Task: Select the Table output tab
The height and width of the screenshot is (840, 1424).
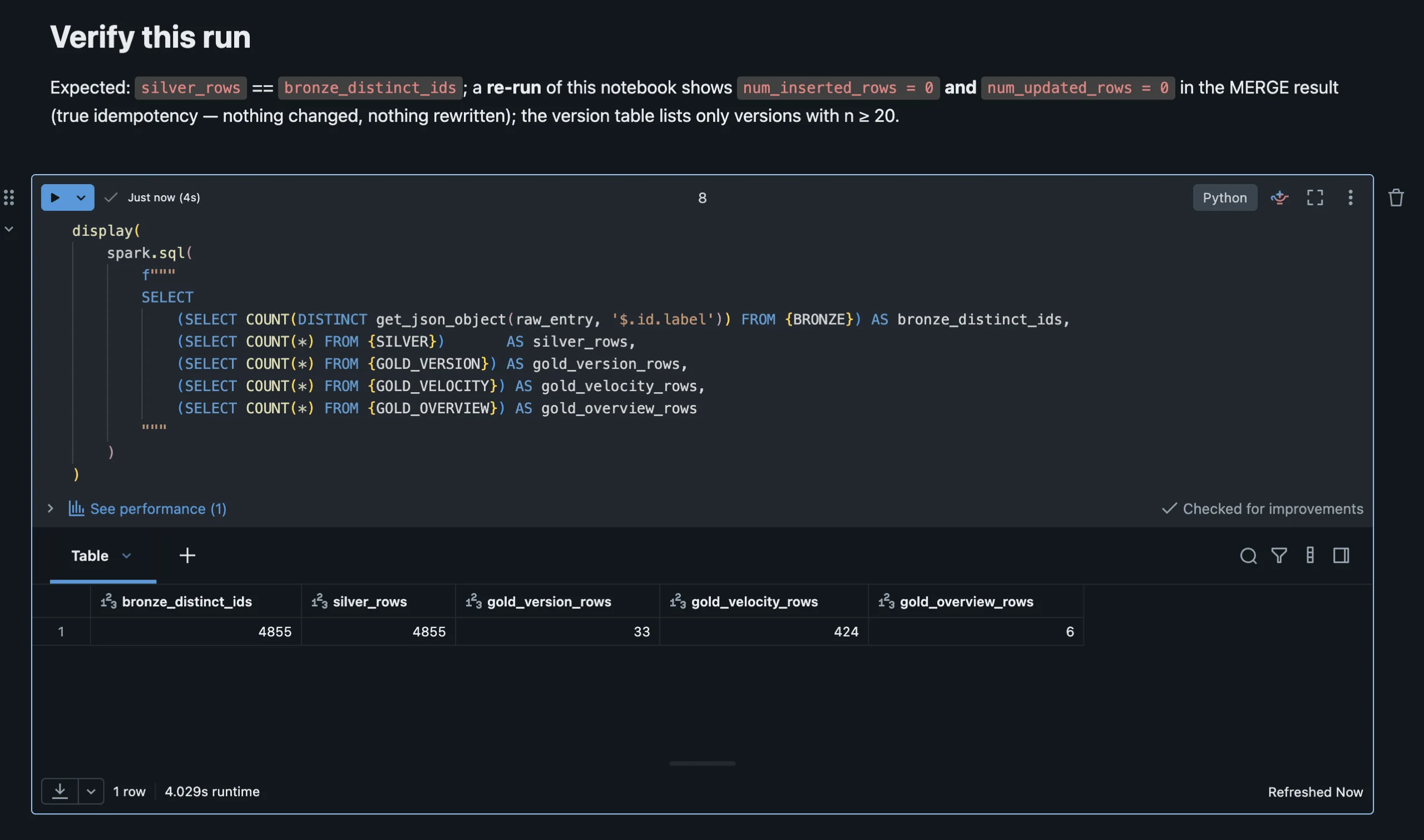Action: (x=90, y=555)
